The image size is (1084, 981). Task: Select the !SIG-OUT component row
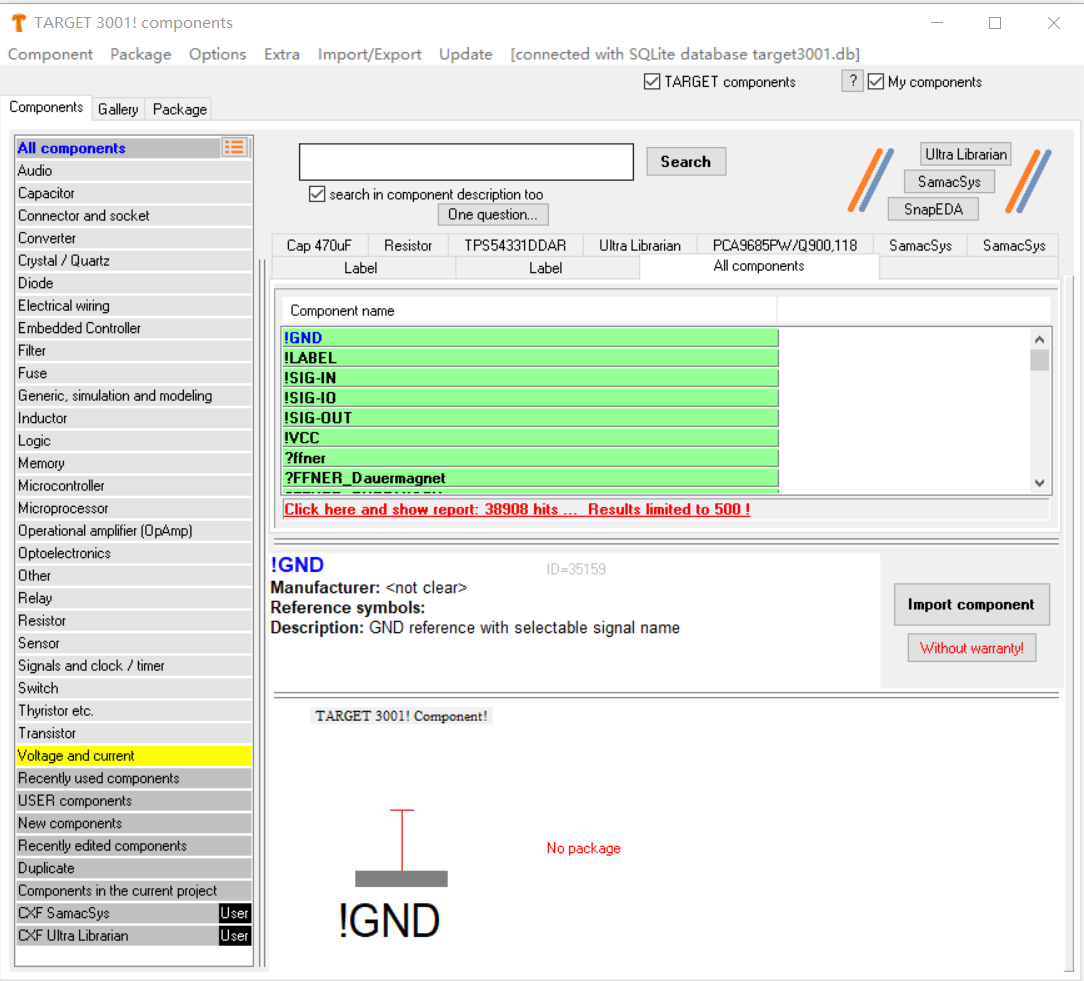(x=530, y=418)
